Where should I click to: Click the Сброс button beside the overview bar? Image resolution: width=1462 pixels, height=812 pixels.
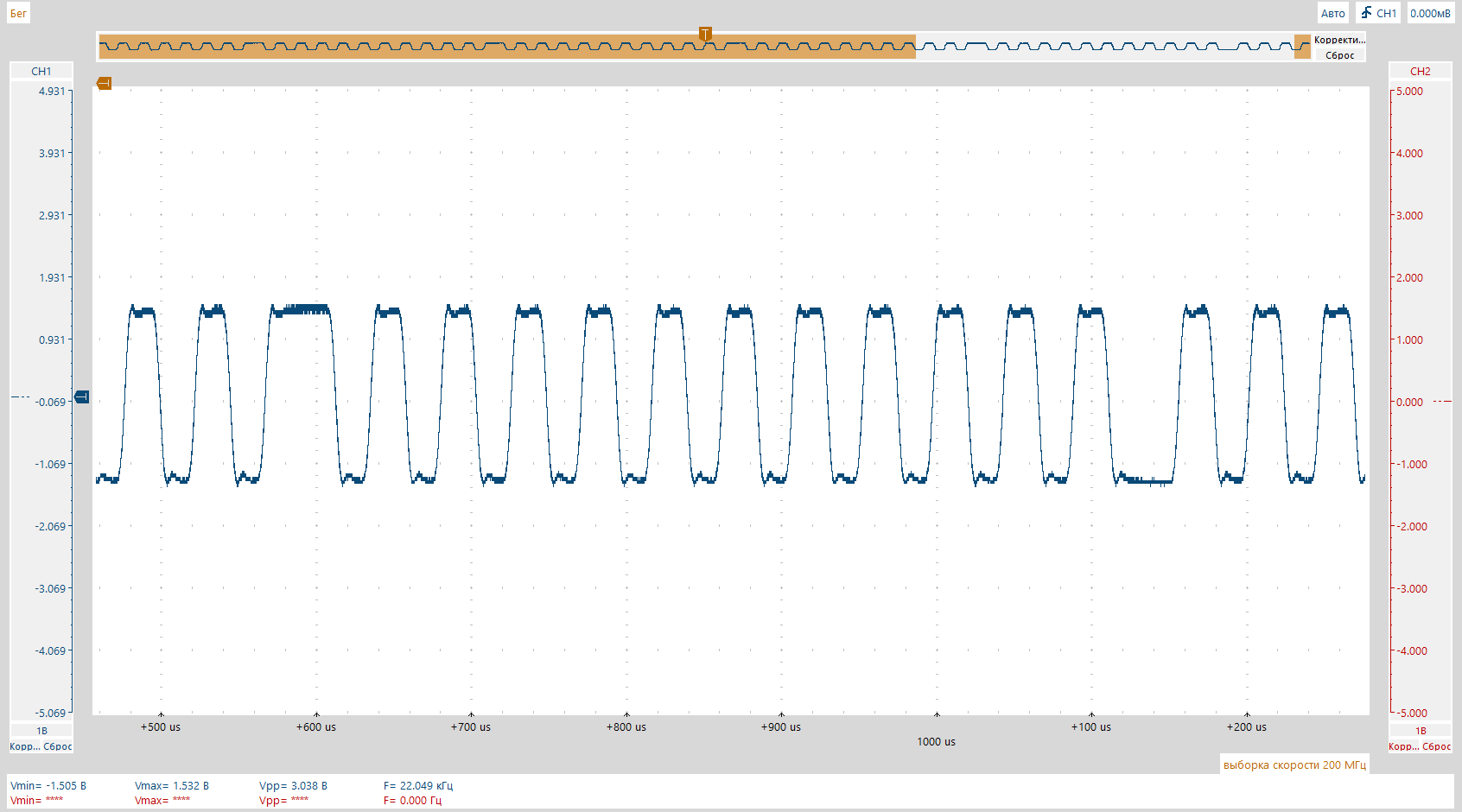(1339, 55)
